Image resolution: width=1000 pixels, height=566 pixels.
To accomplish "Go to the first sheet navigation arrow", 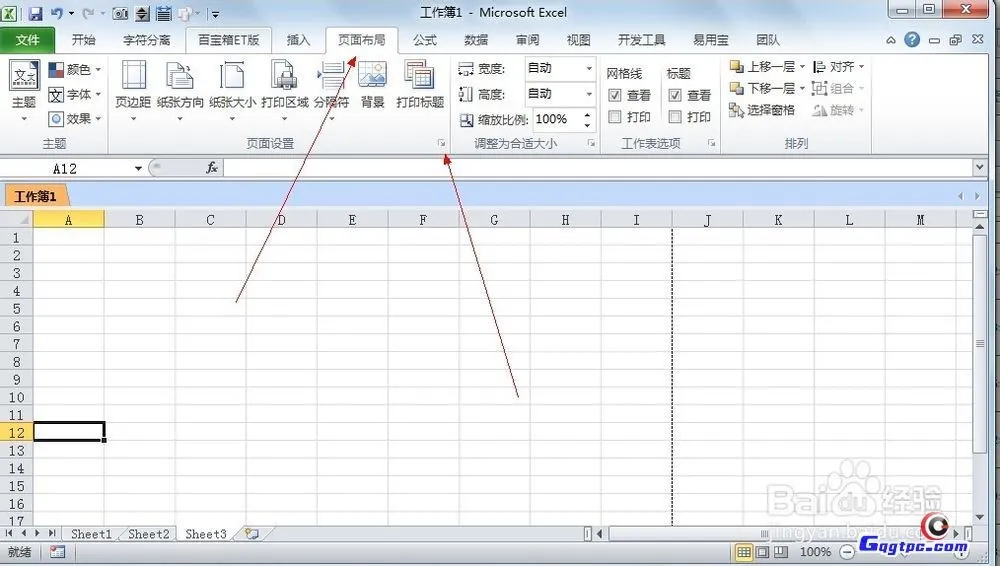I will 9,533.
